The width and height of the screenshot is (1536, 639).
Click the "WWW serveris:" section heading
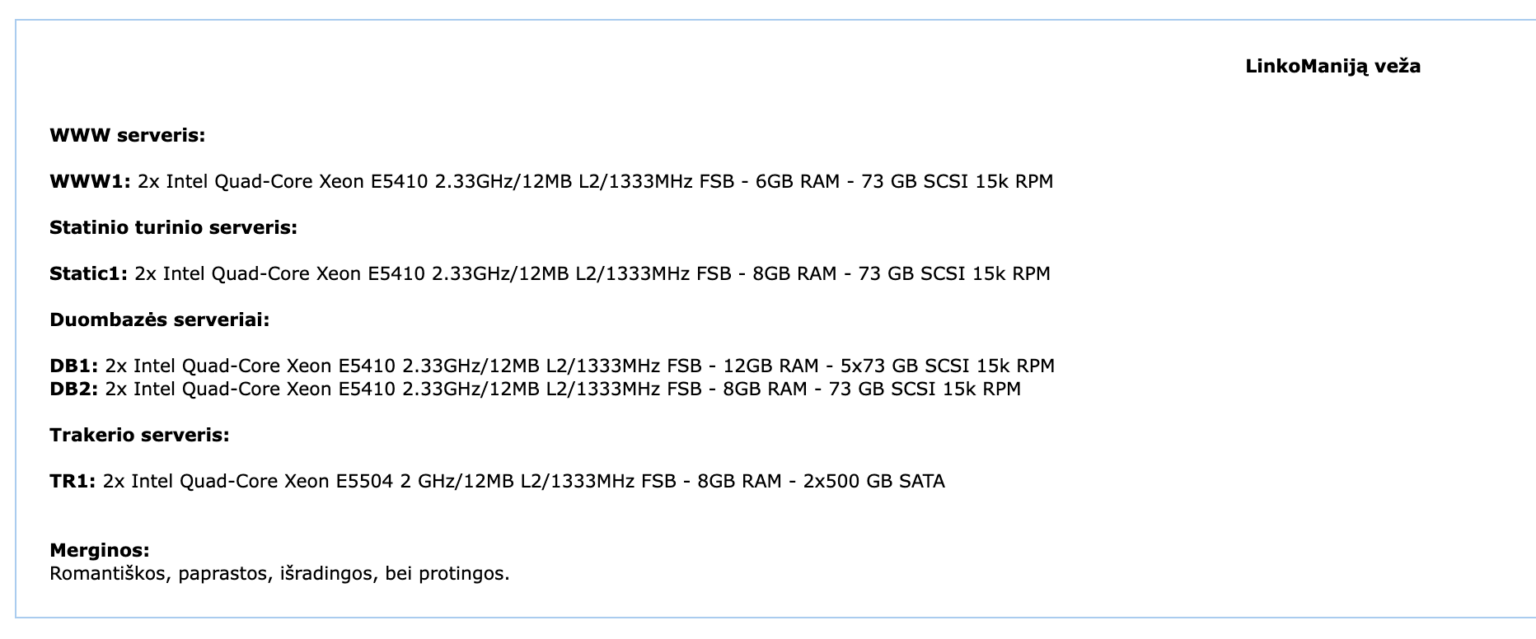[127, 135]
